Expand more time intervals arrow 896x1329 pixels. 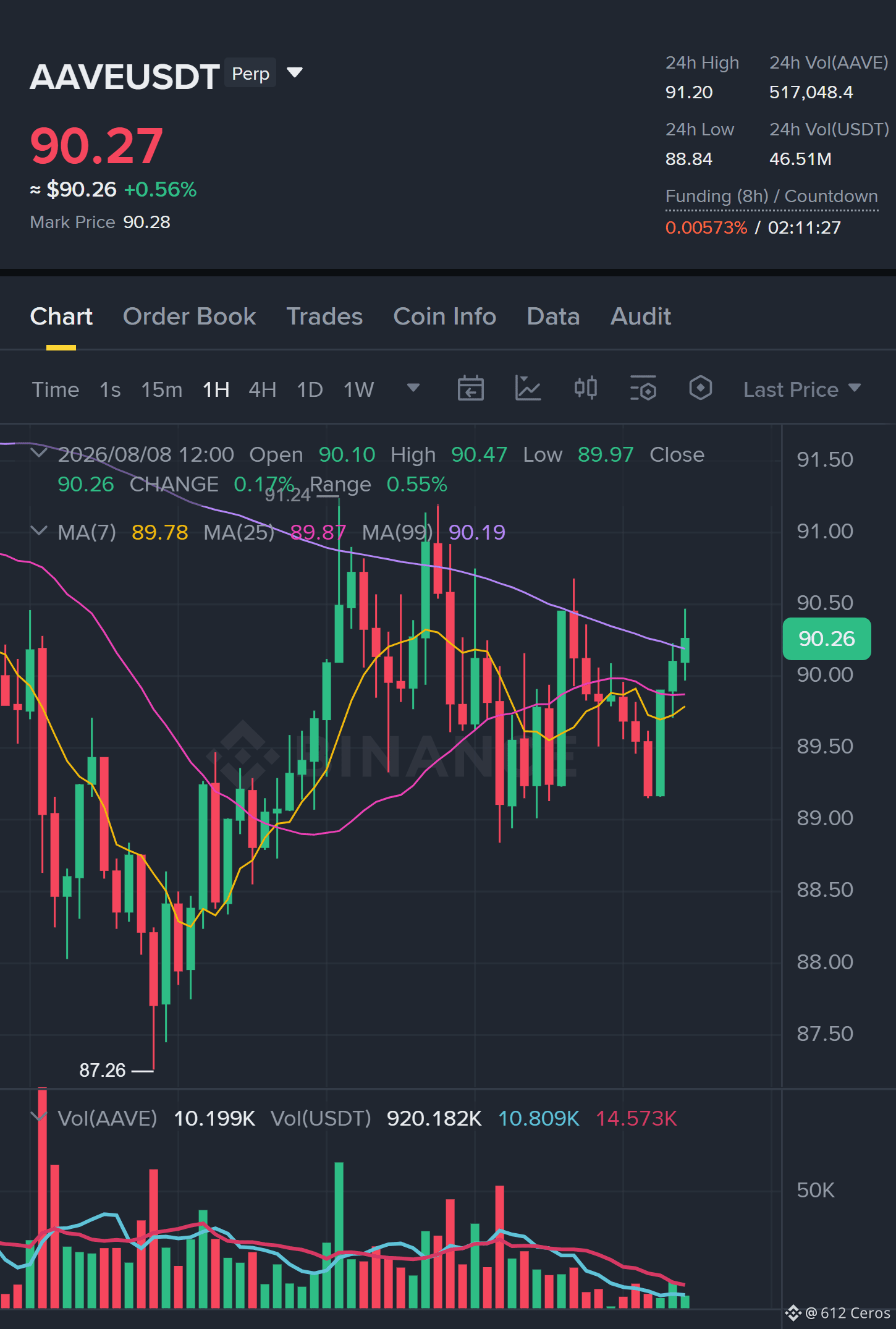[413, 388]
